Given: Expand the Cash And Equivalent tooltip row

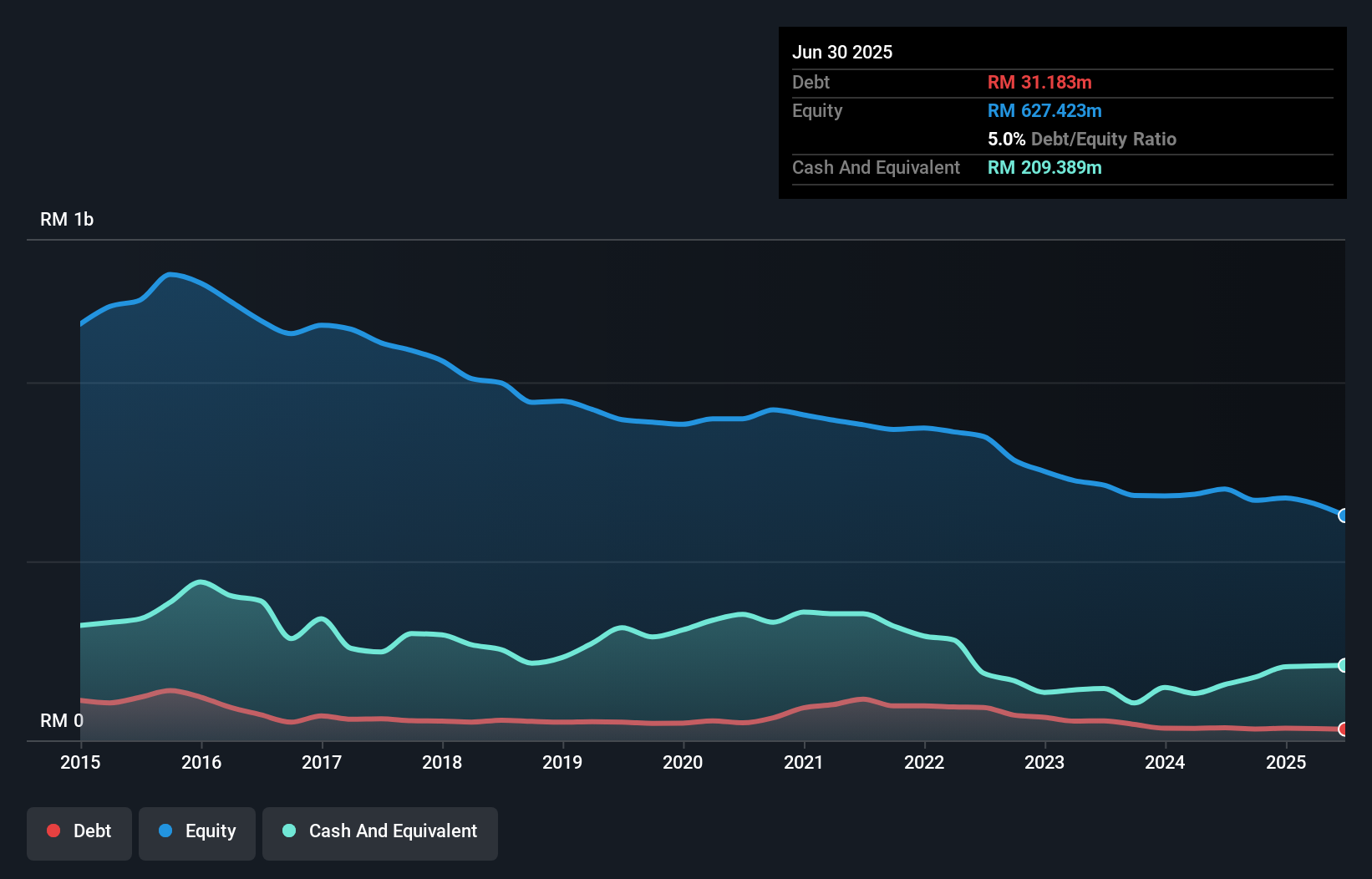Looking at the screenshot, I should [x=876, y=168].
